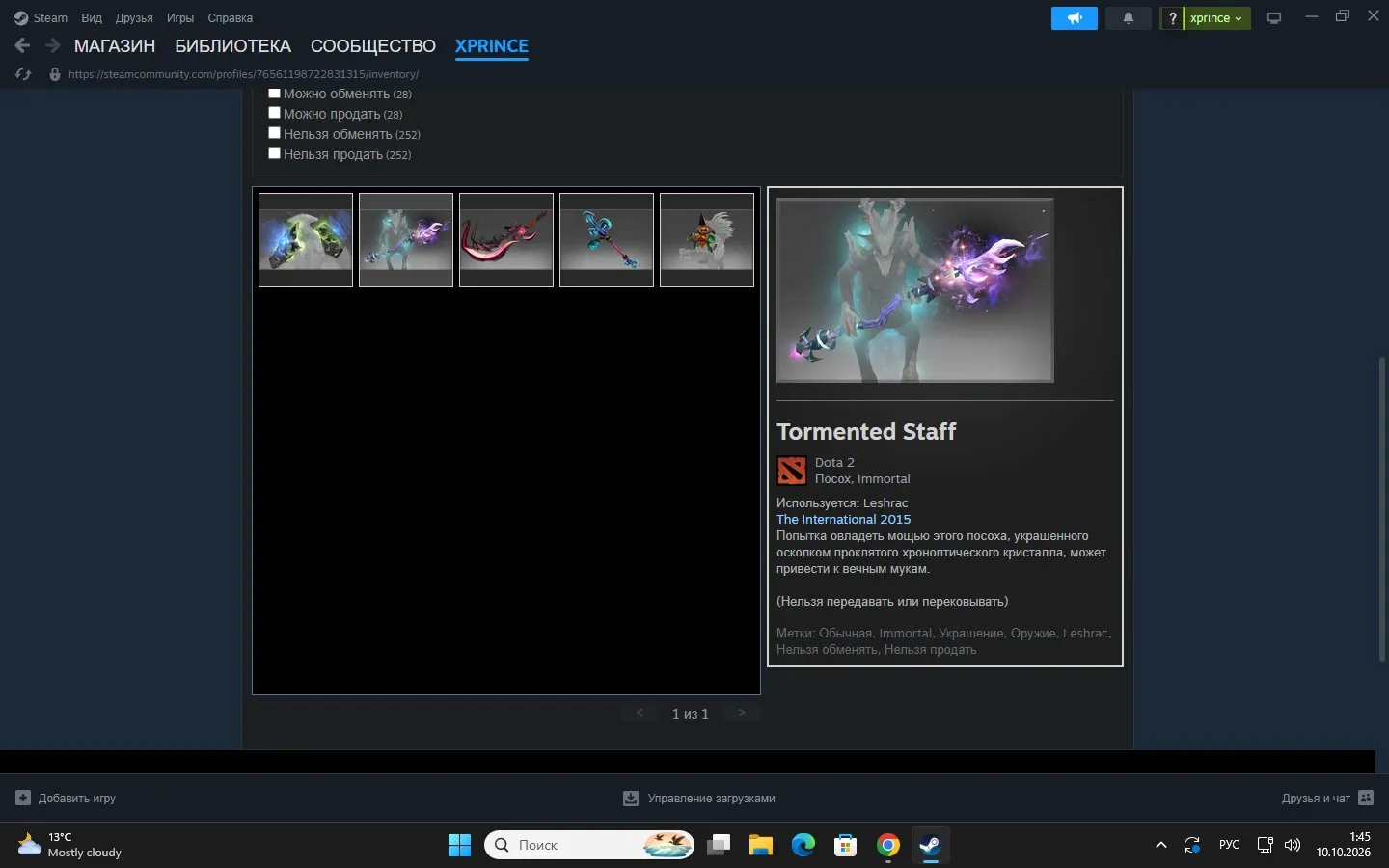Screen dimensions: 1389x868
Task: Select the red scythe item thumbnail
Action: point(506,240)
